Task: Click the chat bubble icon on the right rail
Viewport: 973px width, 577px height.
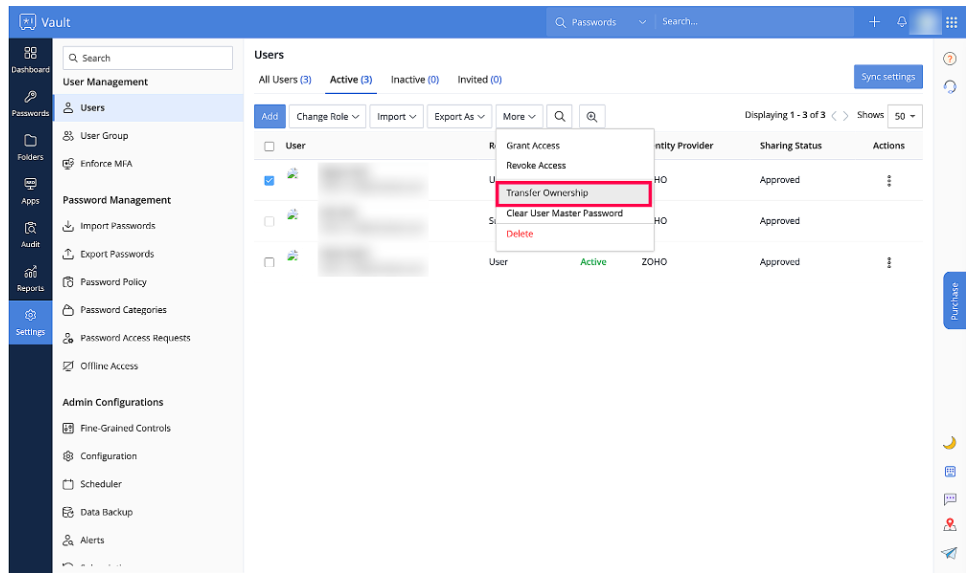Action: tap(949, 499)
